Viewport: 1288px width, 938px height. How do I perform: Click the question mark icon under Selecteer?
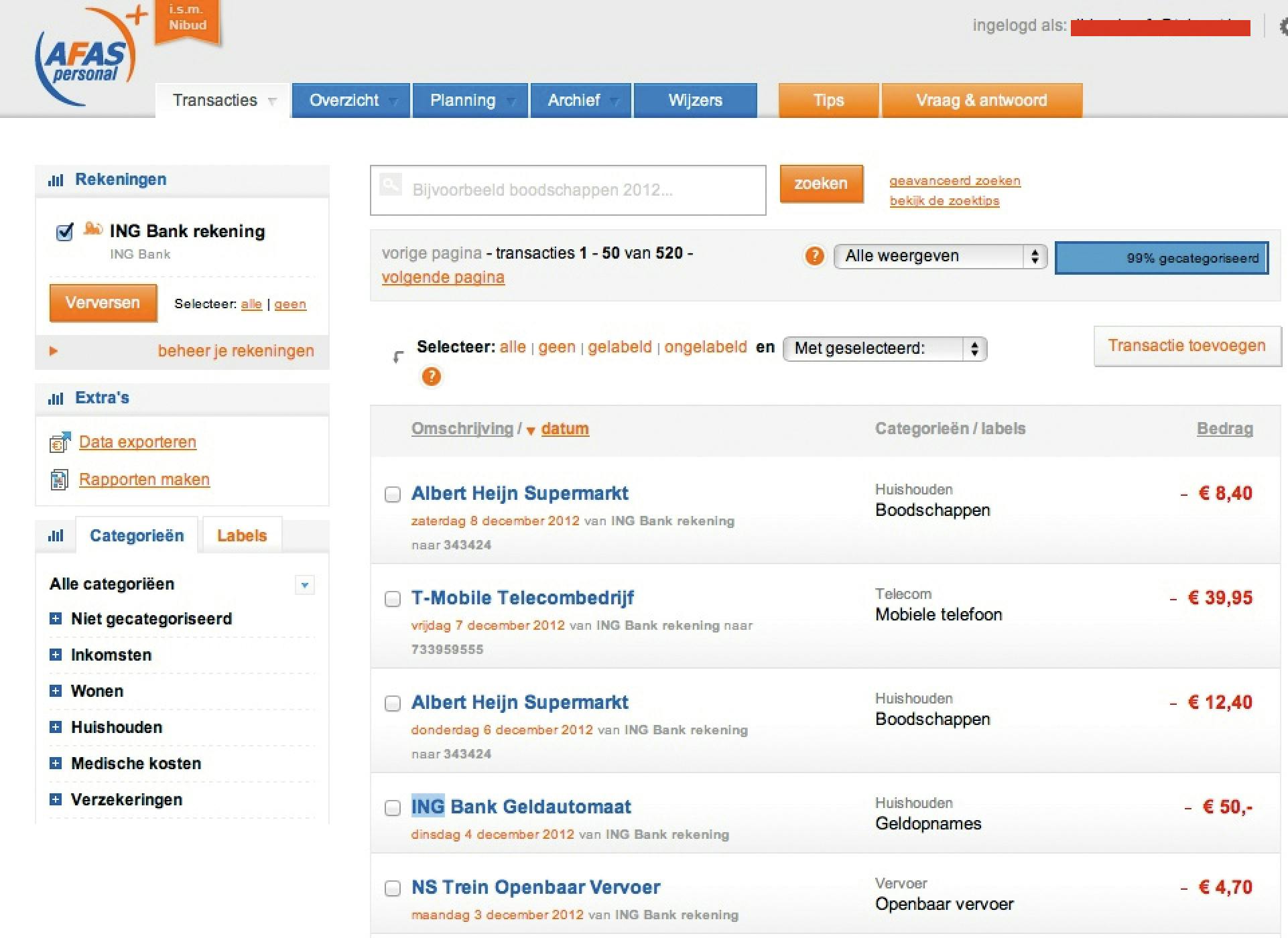click(x=432, y=377)
